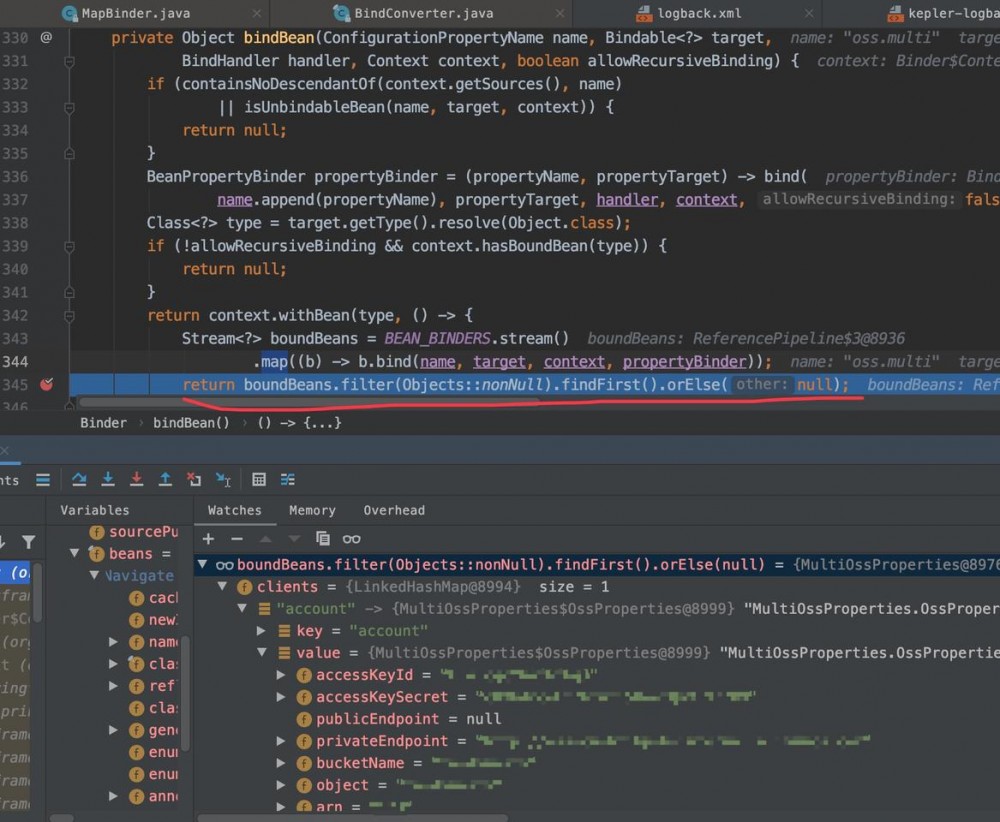Image resolution: width=1000 pixels, height=822 pixels.
Task: Collapse the clients LinkedHashMap node
Action: click(222, 586)
